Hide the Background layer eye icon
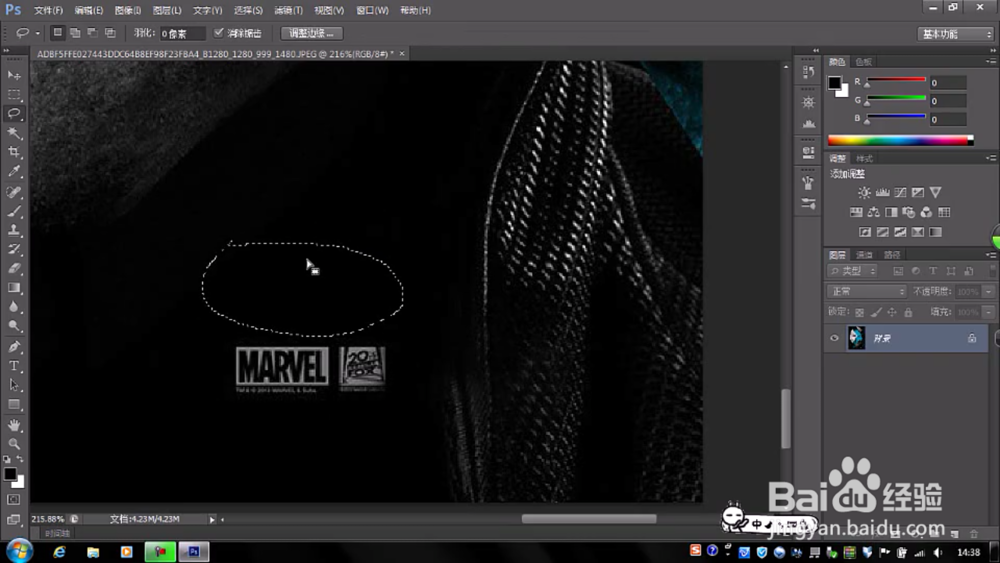Image resolution: width=1000 pixels, height=563 pixels. click(x=834, y=338)
